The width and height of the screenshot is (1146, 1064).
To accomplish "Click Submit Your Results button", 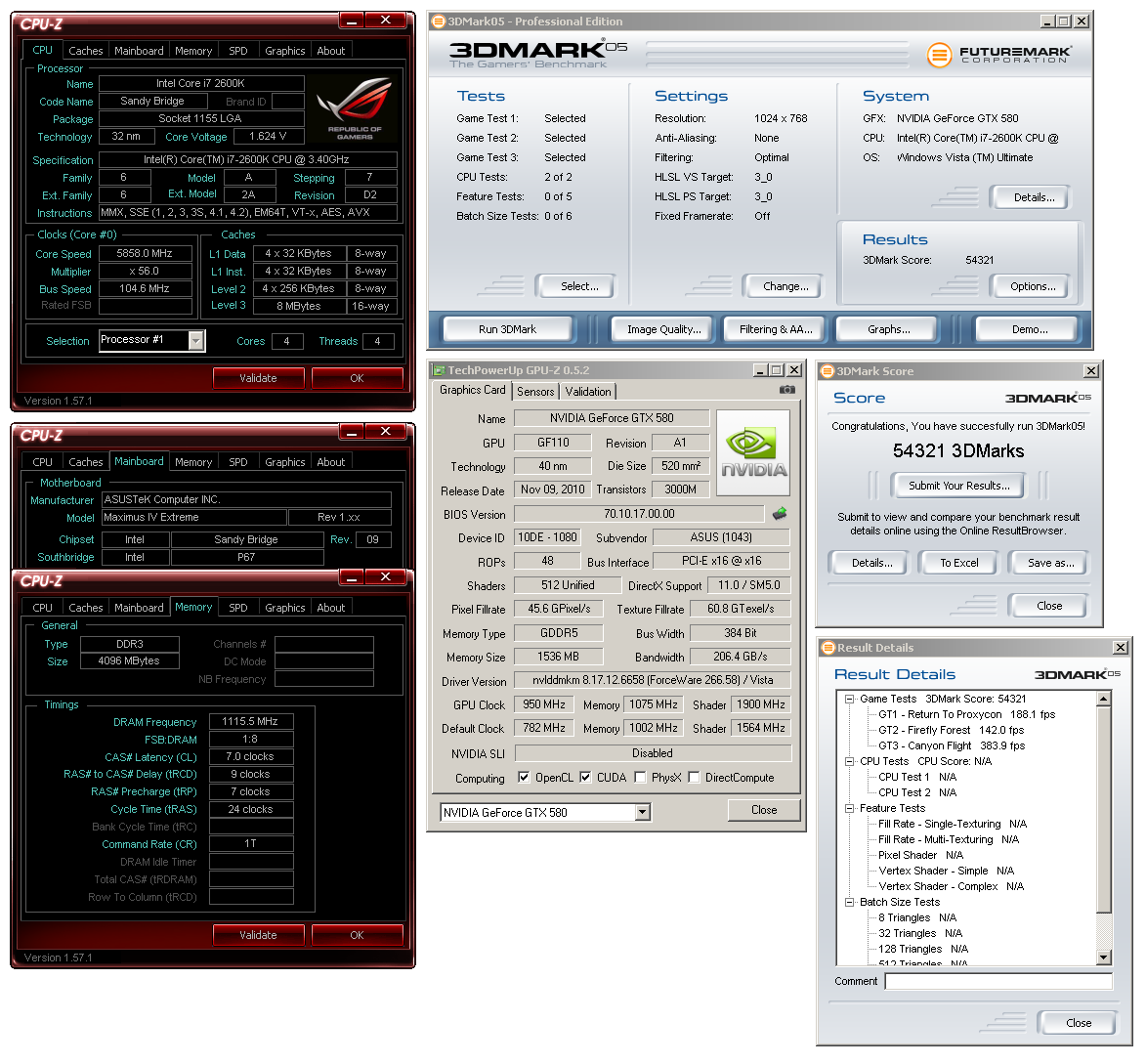I will point(958,486).
